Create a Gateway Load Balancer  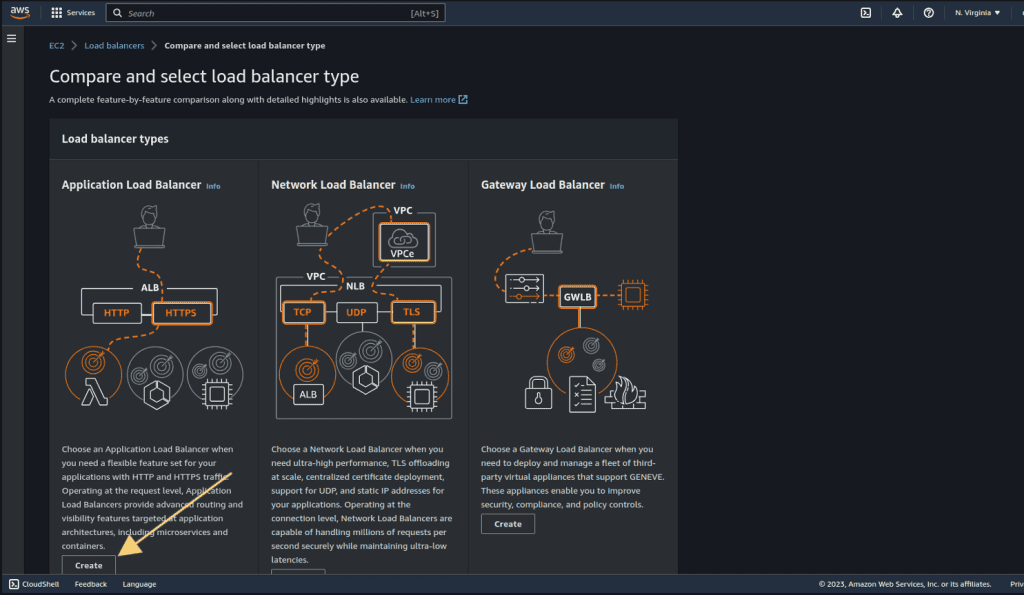coord(507,524)
